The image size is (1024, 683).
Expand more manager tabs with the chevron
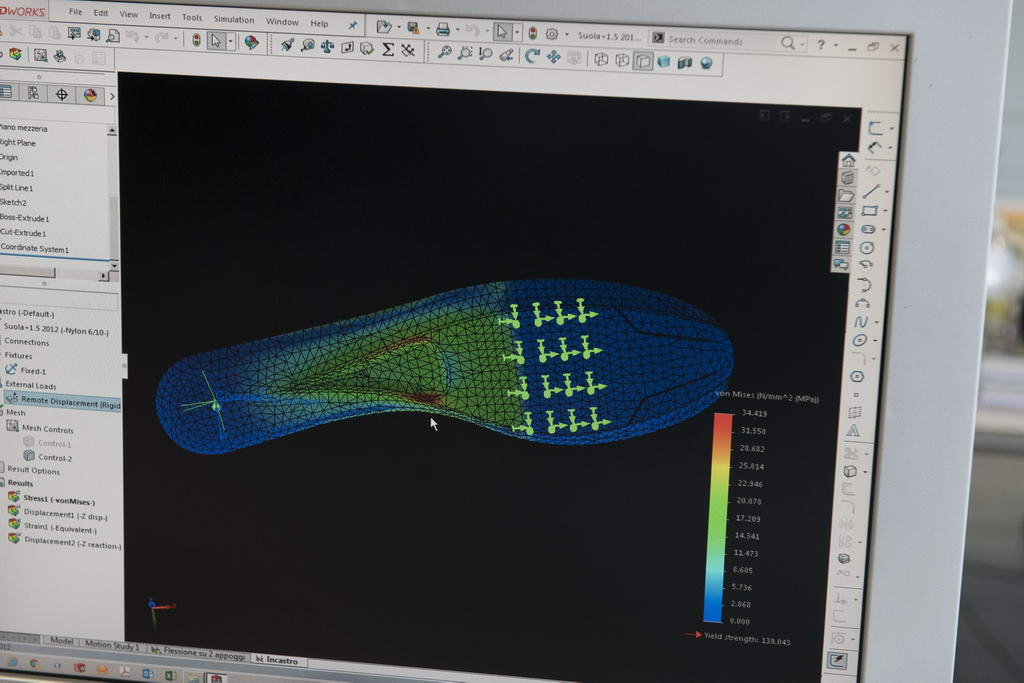pos(112,97)
